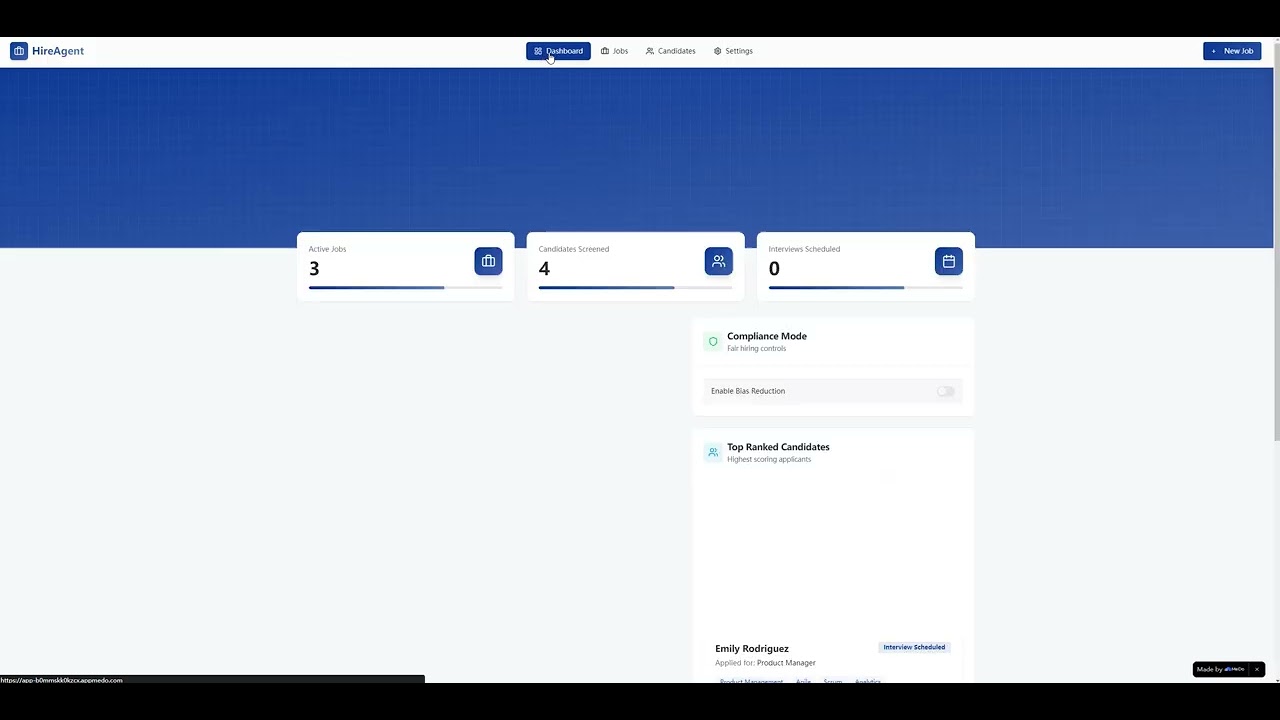
Task: Click the HireAgent brand name
Action: pyautogui.click(x=58, y=51)
